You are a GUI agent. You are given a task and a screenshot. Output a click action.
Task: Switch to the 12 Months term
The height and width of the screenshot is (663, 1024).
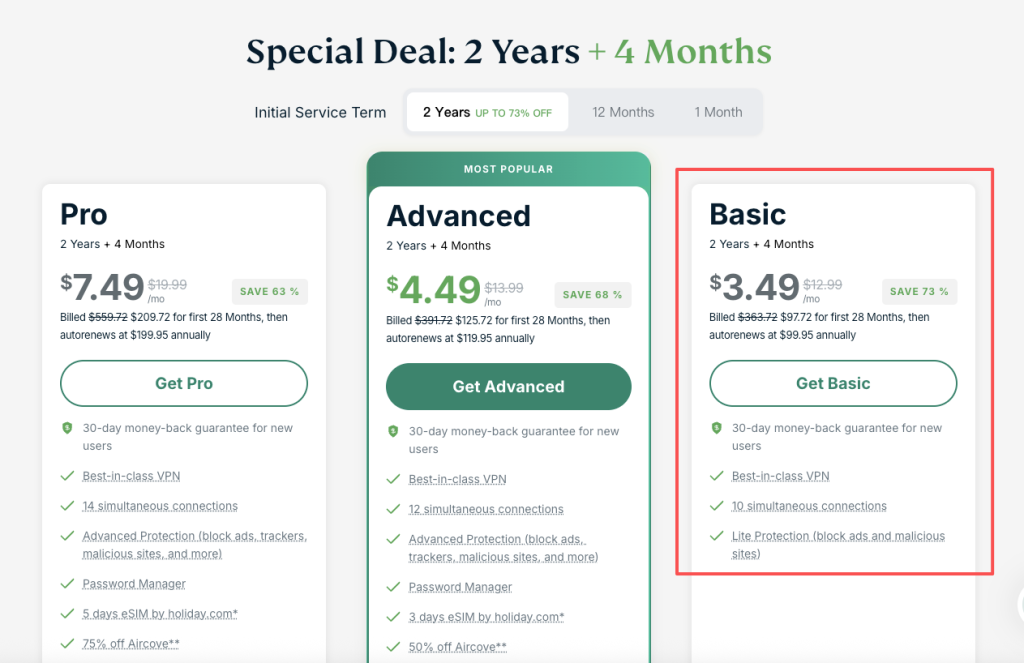623,112
